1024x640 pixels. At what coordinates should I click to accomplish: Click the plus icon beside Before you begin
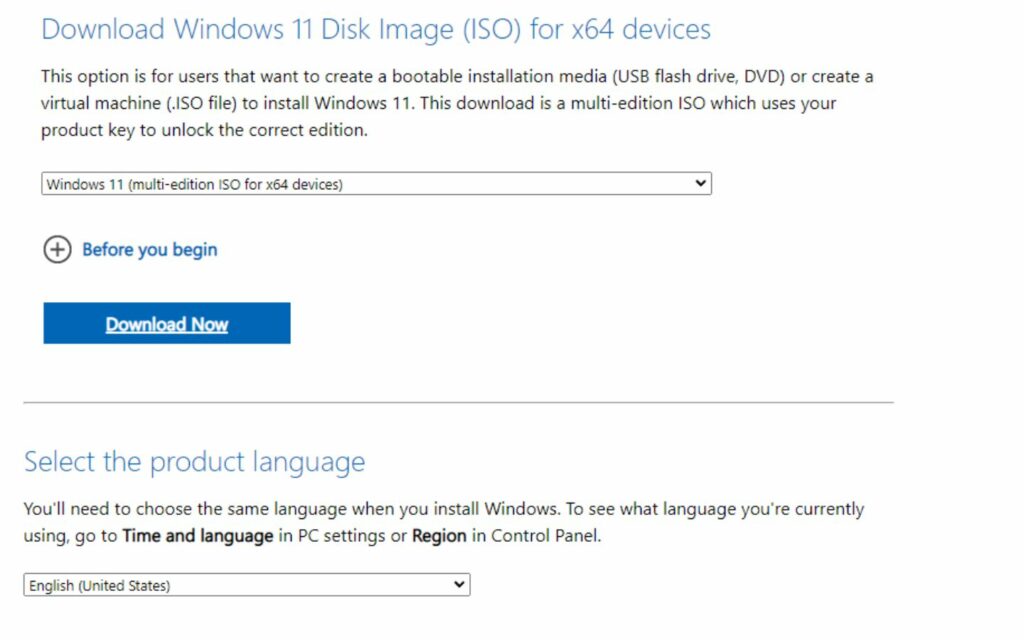(x=57, y=250)
